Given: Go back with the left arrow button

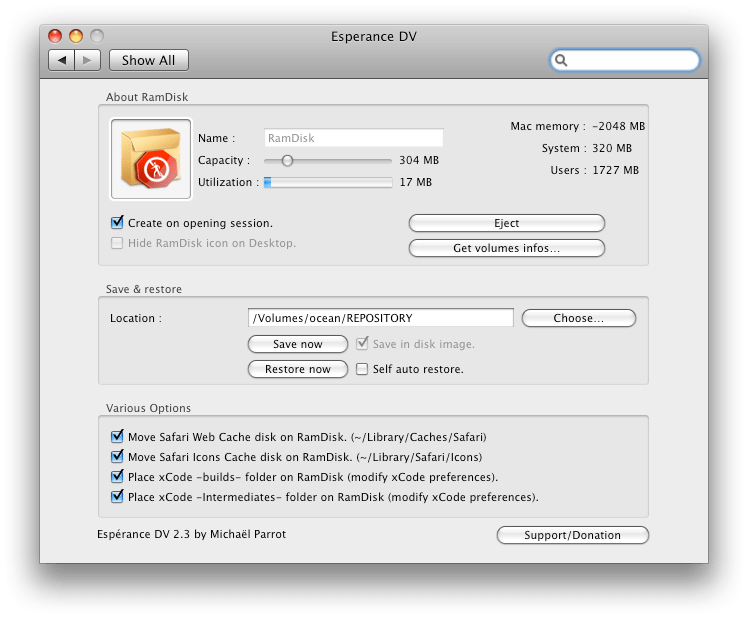Looking at the screenshot, I should coord(62,60).
